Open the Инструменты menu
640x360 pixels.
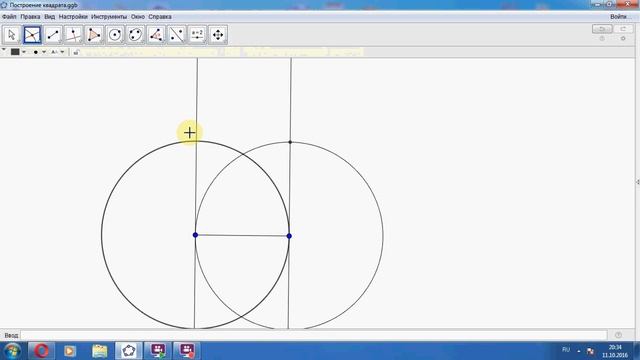[x=109, y=17]
